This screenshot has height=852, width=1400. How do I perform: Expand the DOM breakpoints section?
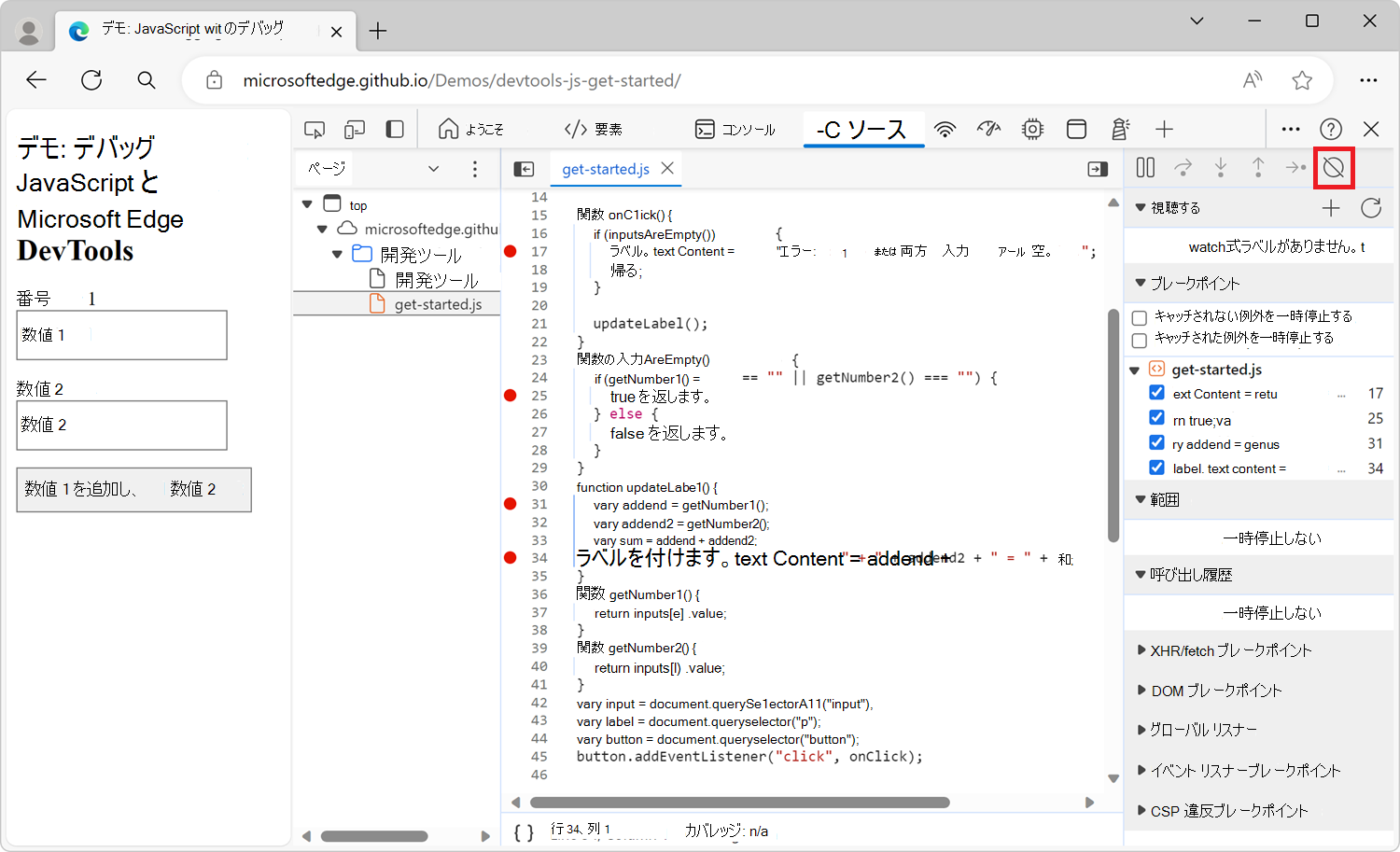1214,691
